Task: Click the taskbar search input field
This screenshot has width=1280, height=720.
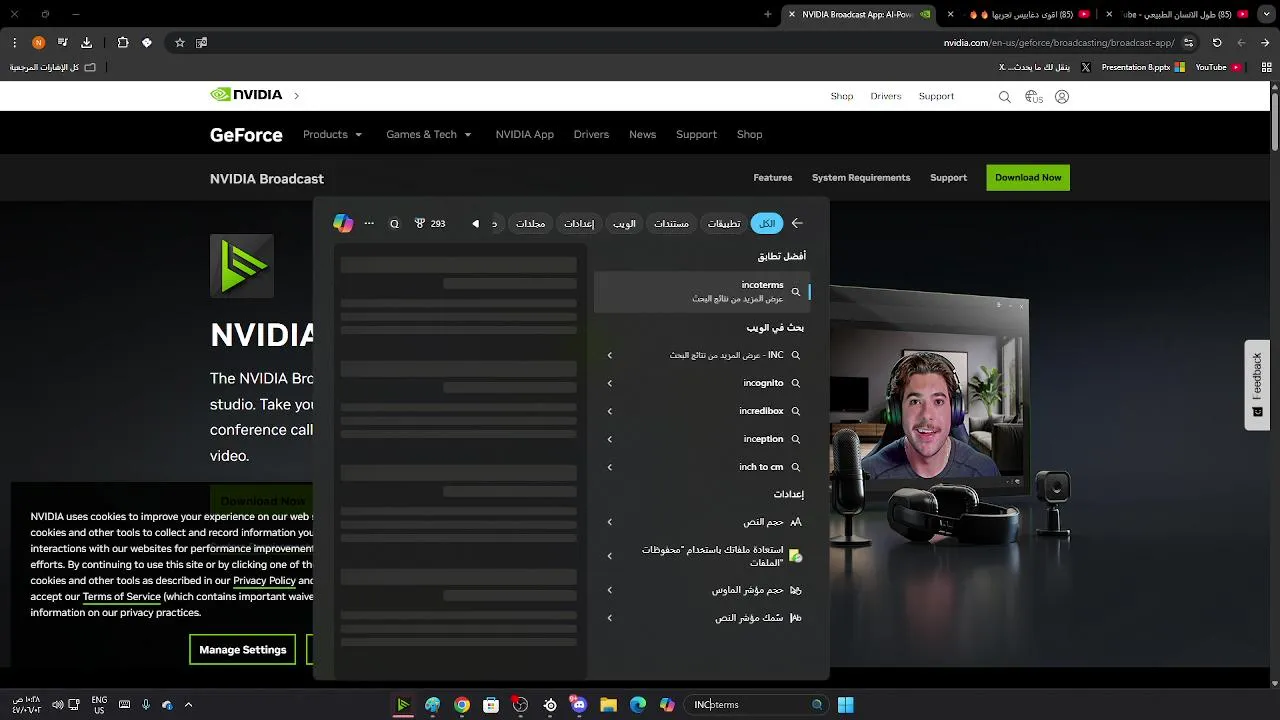Action: [758, 705]
